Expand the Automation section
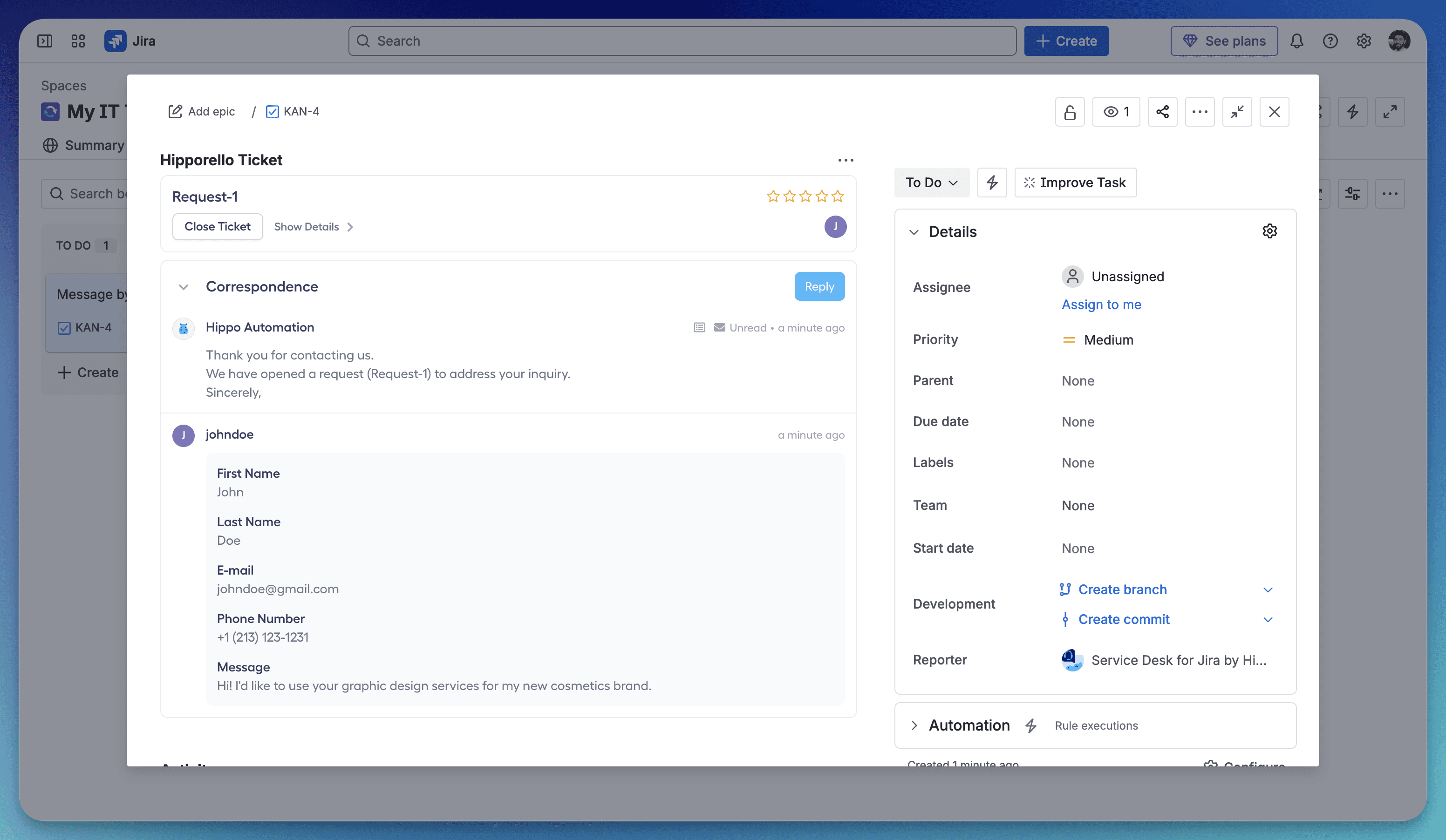This screenshot has width=1446, height=840. [x=914, y=725]
